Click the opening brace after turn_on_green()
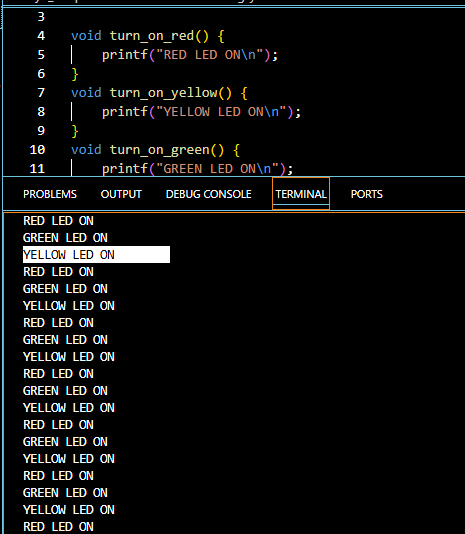This screenshot has width=465, height=534. (x=237, y=151)
